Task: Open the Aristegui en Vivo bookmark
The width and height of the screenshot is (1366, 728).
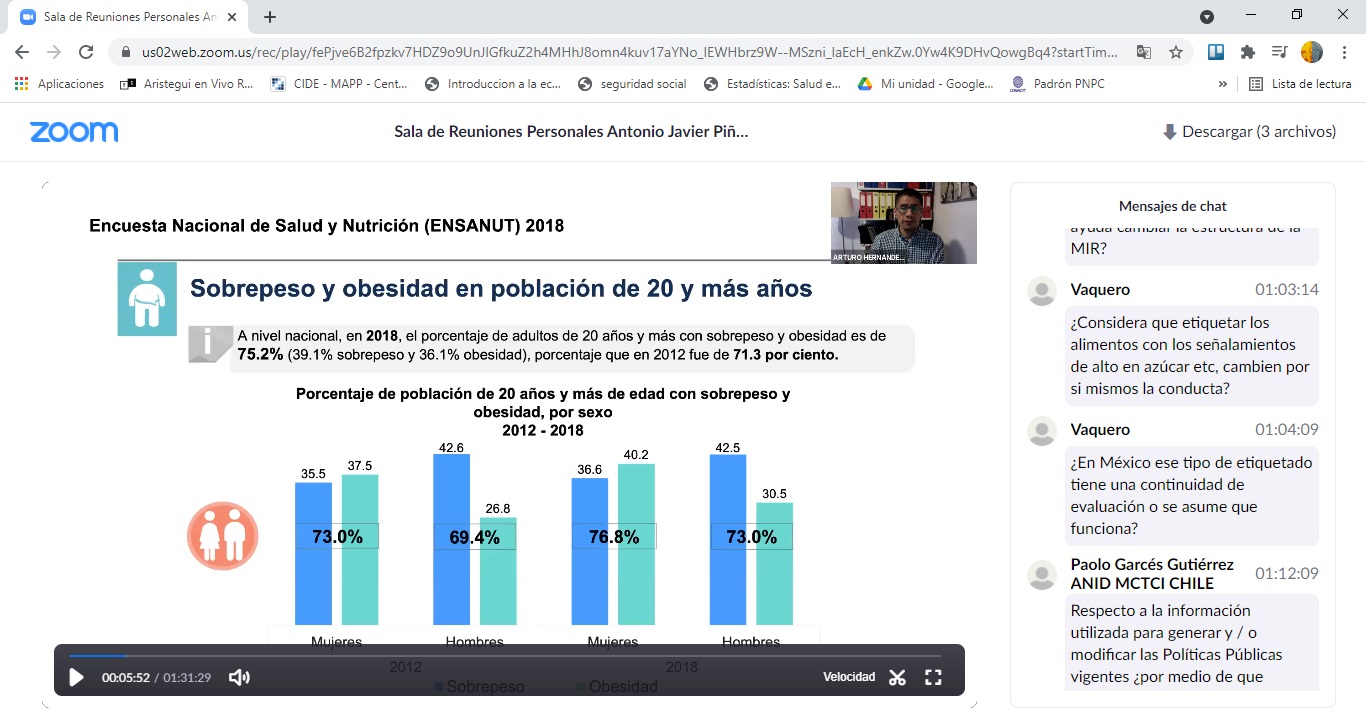Action: 186,84
